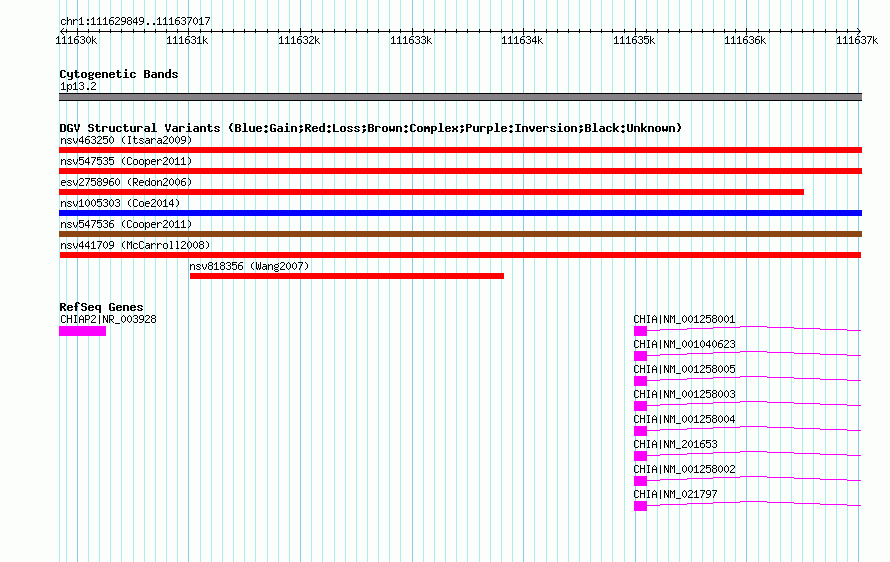The image size is (890, 562).
Task: Click the nsv818356 (Wang2007) label
Action: click(249, 266)
